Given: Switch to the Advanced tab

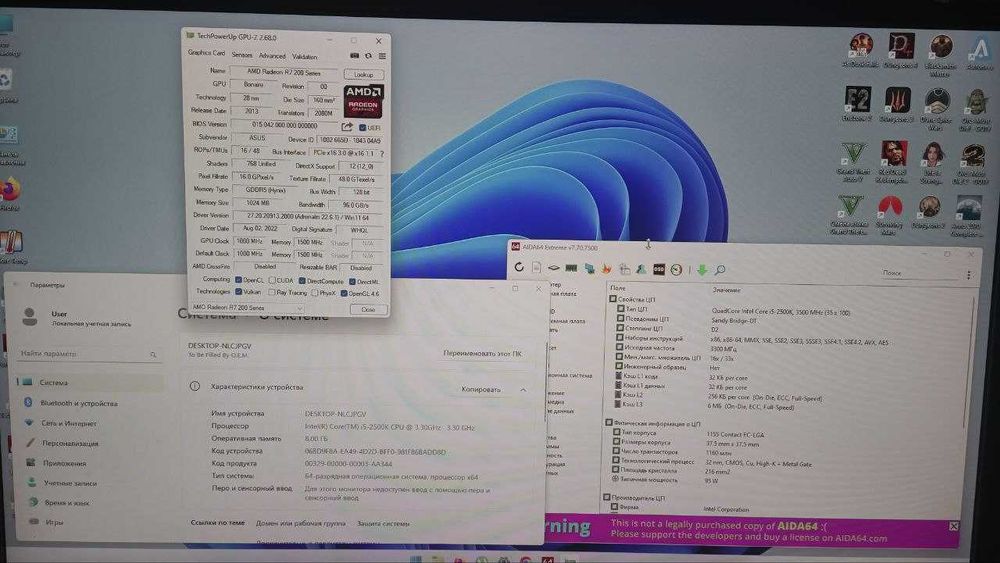Looking at the screenshot, I should (272, 55).
